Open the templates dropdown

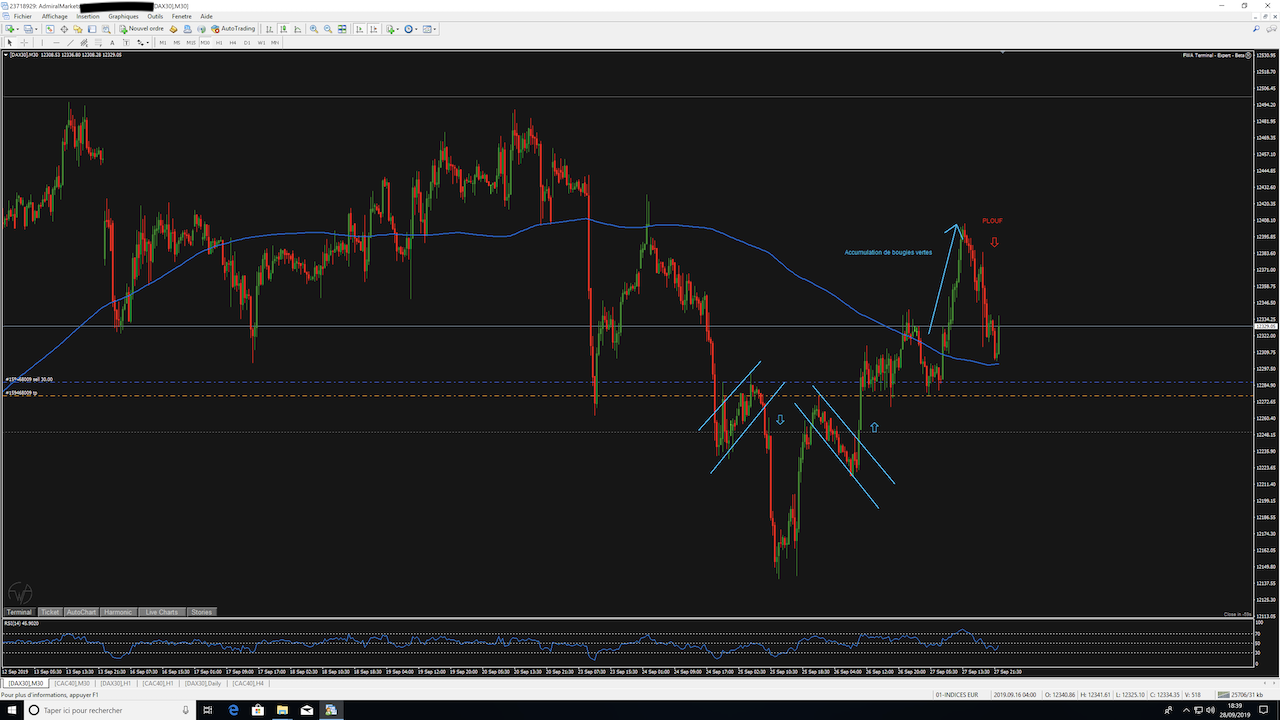(x=430, y=29)
